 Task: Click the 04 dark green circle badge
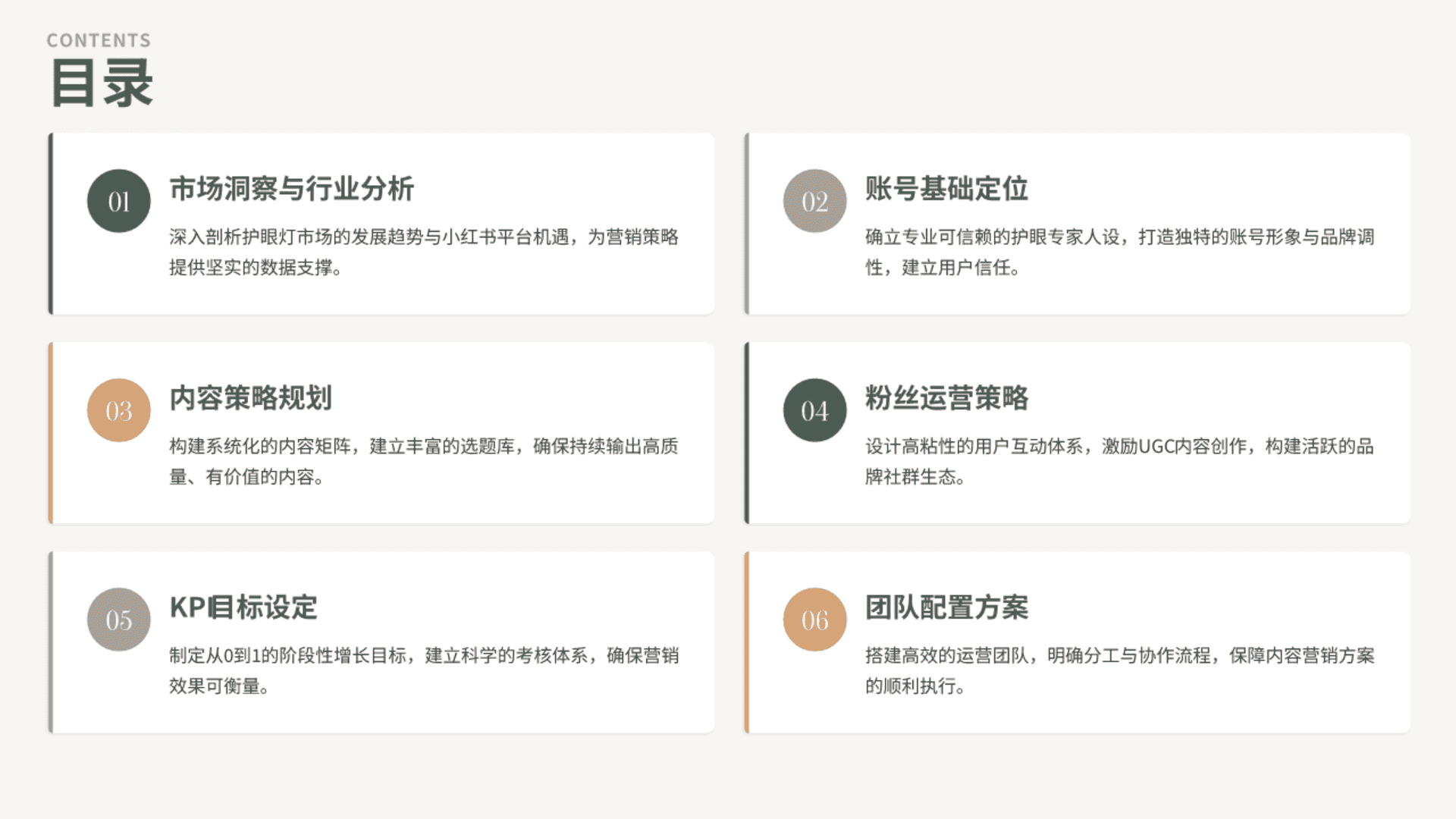pyautogui.click(x=814, y=410)
